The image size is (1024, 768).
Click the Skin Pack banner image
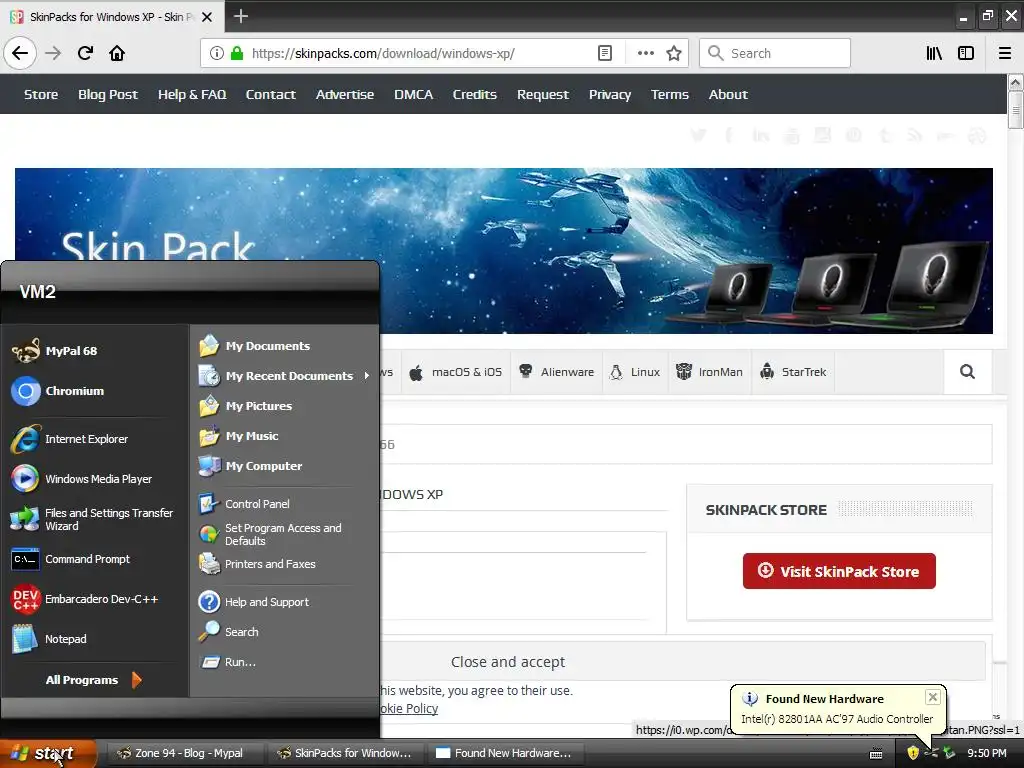pyautogui.click(x=504, y=251)
